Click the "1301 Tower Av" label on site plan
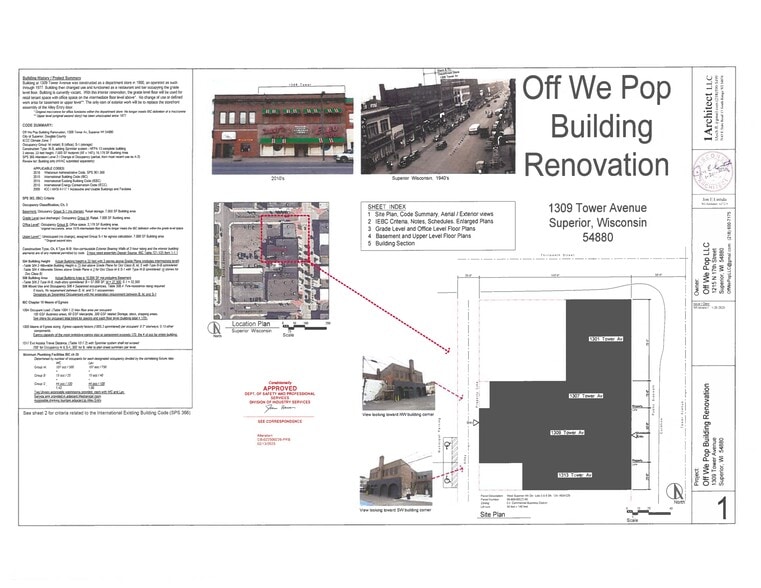Screen dimensions: 761x588 click(605, 339)
